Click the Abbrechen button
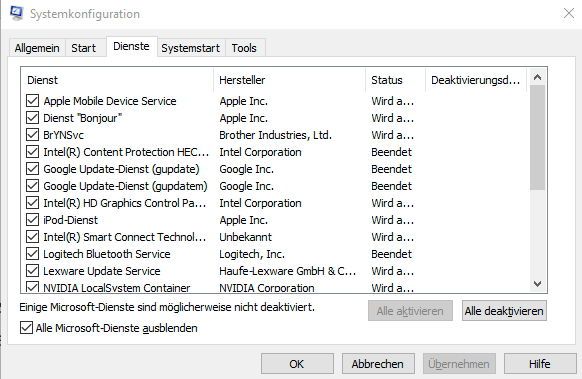 (378, 364)
